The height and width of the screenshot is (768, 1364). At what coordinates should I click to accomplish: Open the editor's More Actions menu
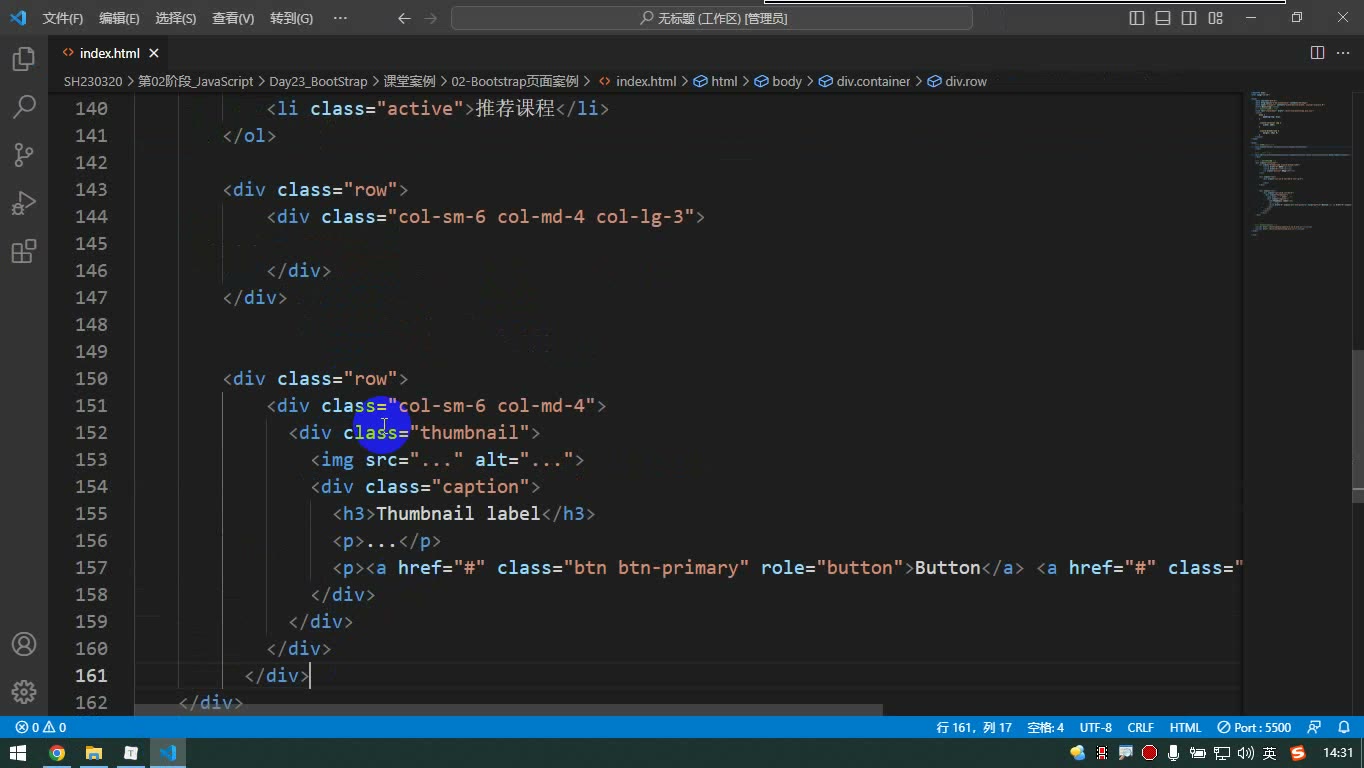click(x=1343, y=53)
